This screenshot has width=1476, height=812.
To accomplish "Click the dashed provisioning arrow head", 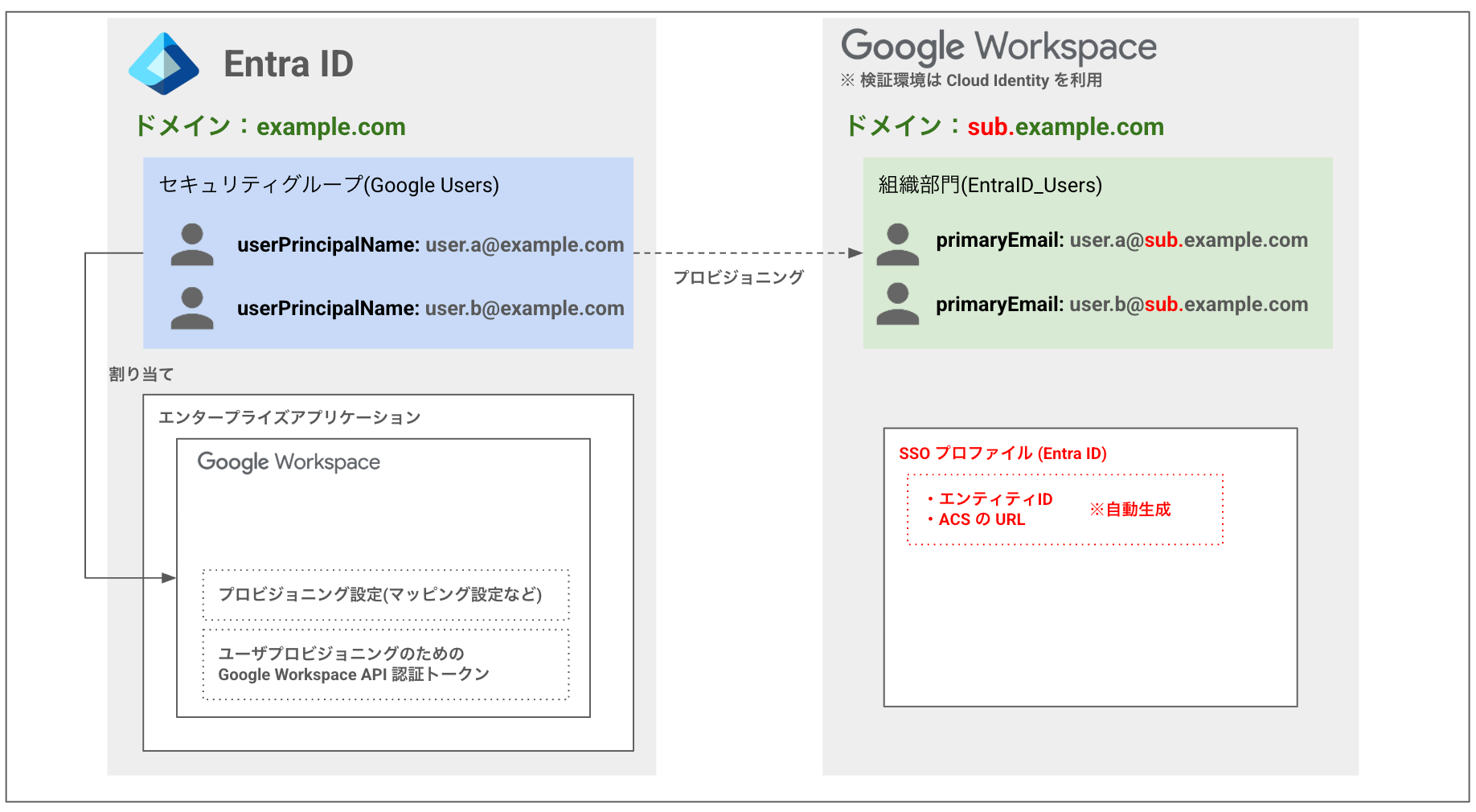I will pos(855,253).
